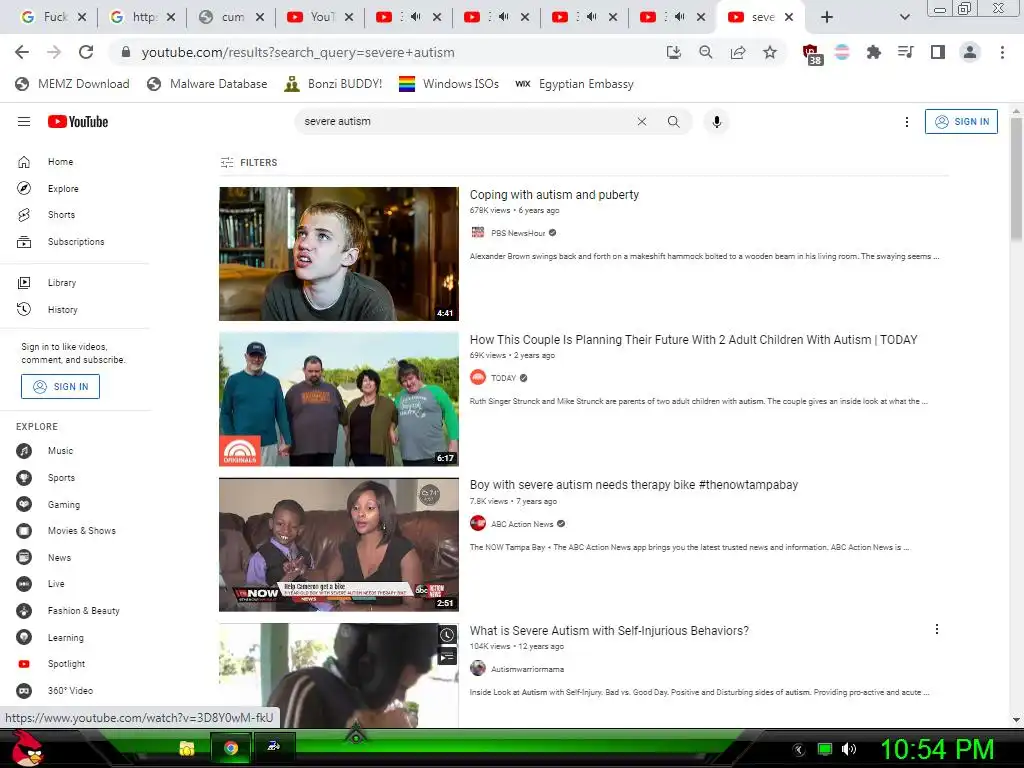The width and height of the screenshot is (1024, 768).
Task: Reload the page with refresh button
Action: [86, 52]
